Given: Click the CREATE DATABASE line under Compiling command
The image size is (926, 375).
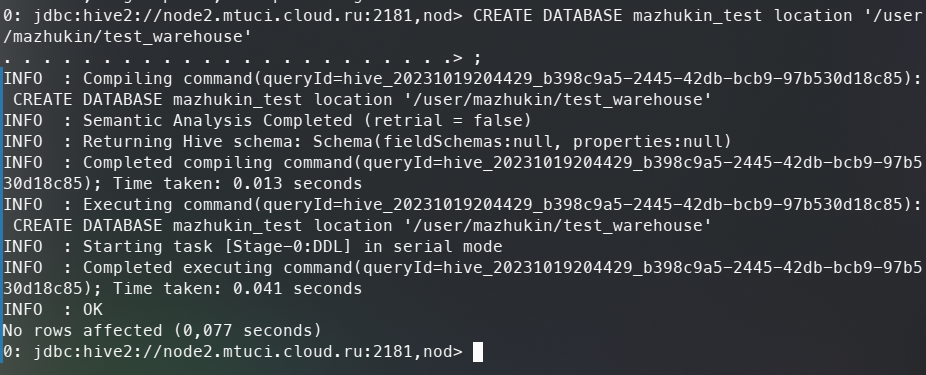Looking at the screenshot, I should pos(362,100).
